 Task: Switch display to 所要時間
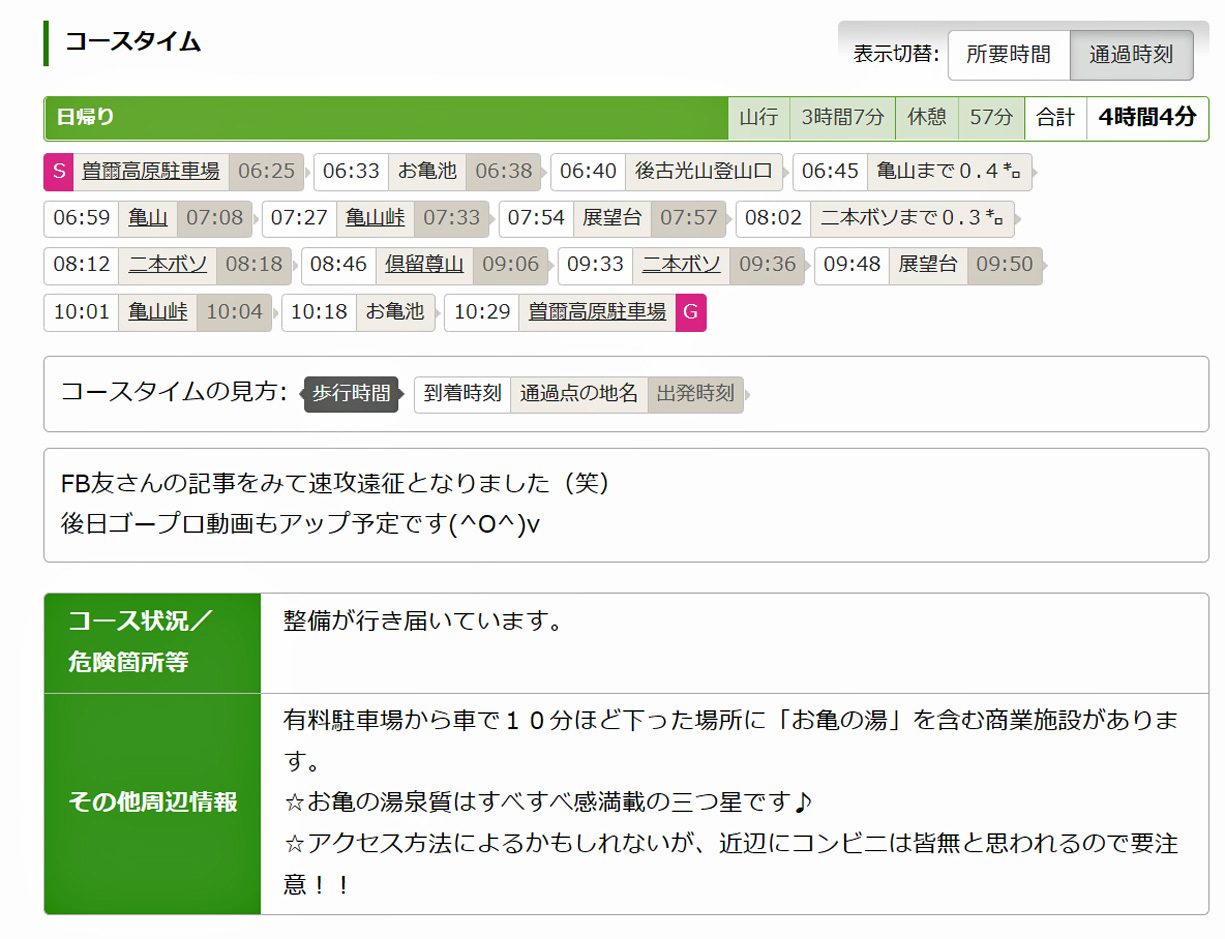pos(1008,54)
